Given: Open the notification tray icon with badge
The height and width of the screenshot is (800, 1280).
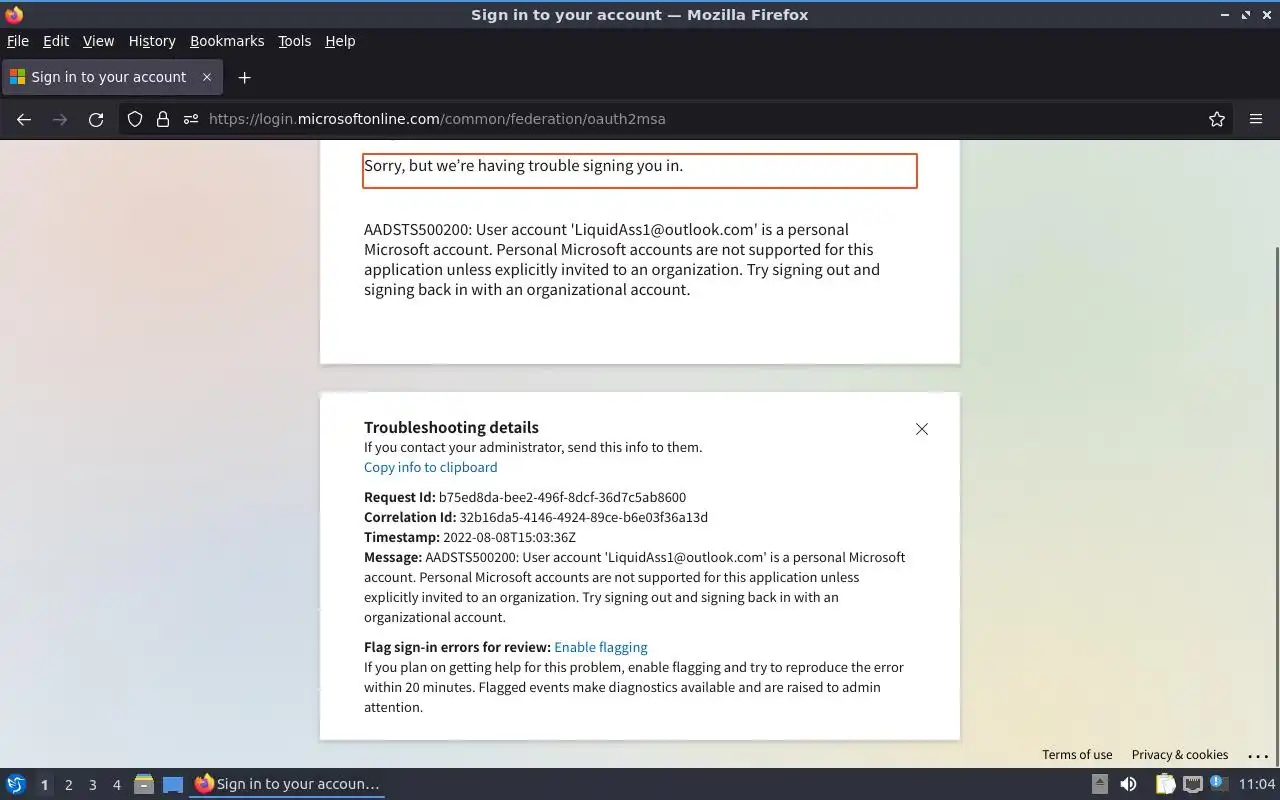Looking at the screenshot, I should 1218,783.
